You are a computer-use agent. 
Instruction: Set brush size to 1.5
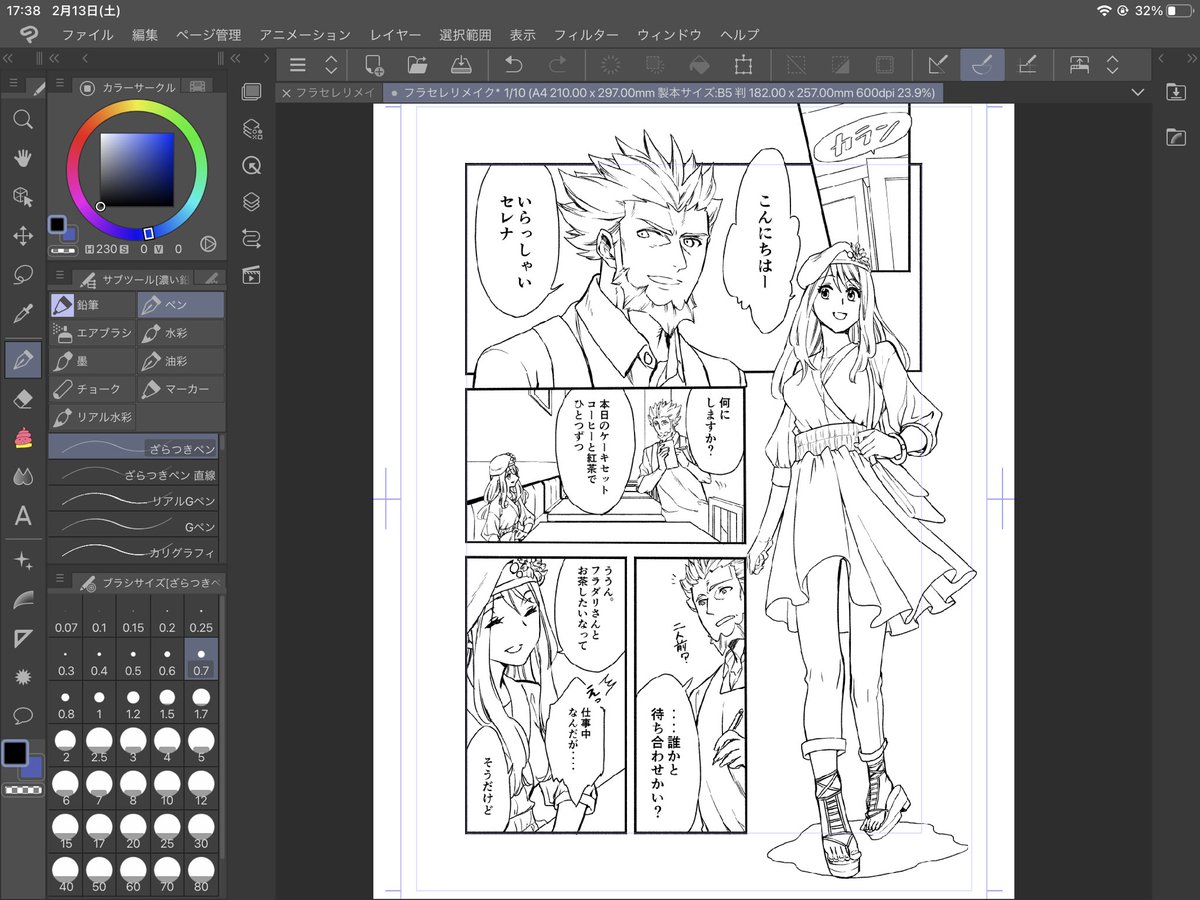168,702
